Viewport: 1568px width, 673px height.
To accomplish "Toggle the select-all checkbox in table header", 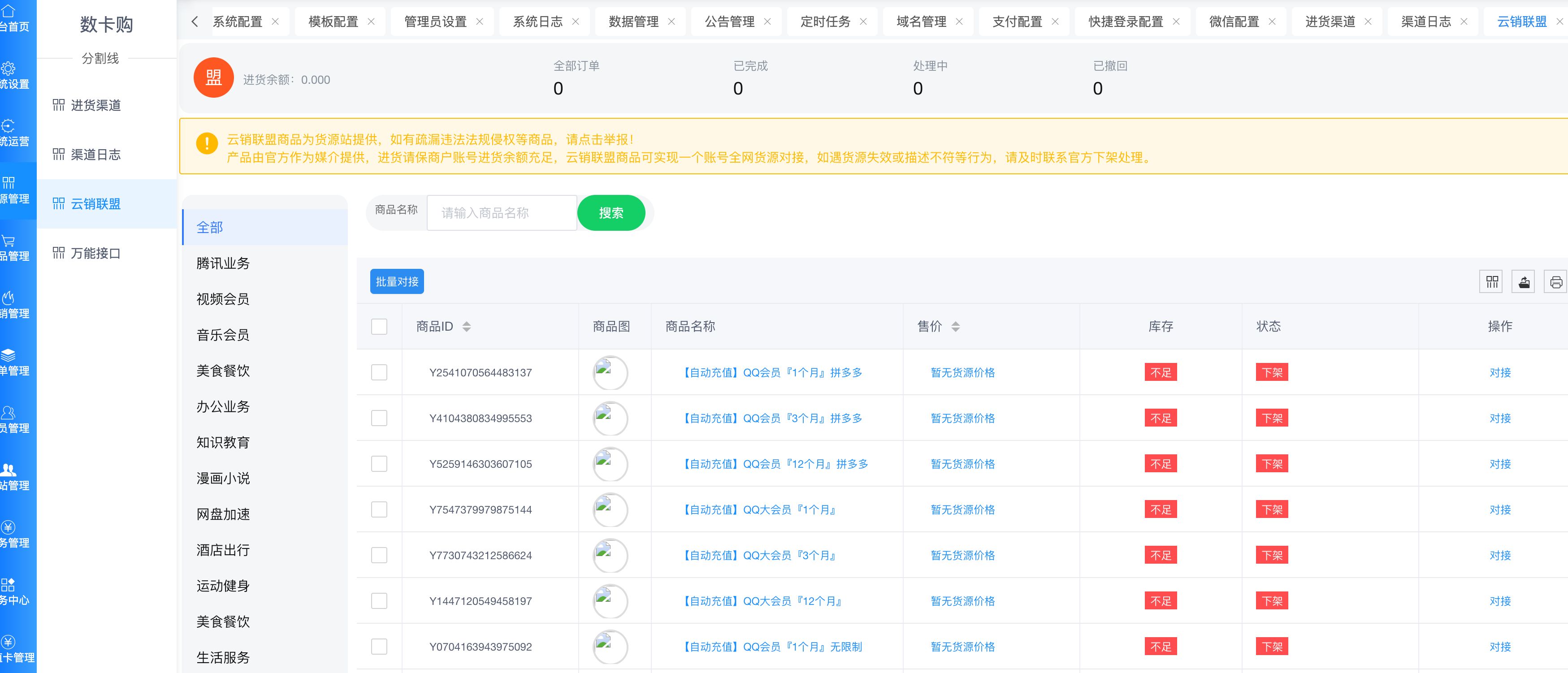I will (379, 327).
